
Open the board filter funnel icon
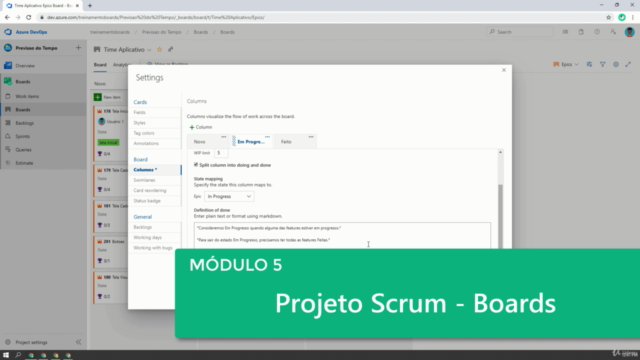602,64
